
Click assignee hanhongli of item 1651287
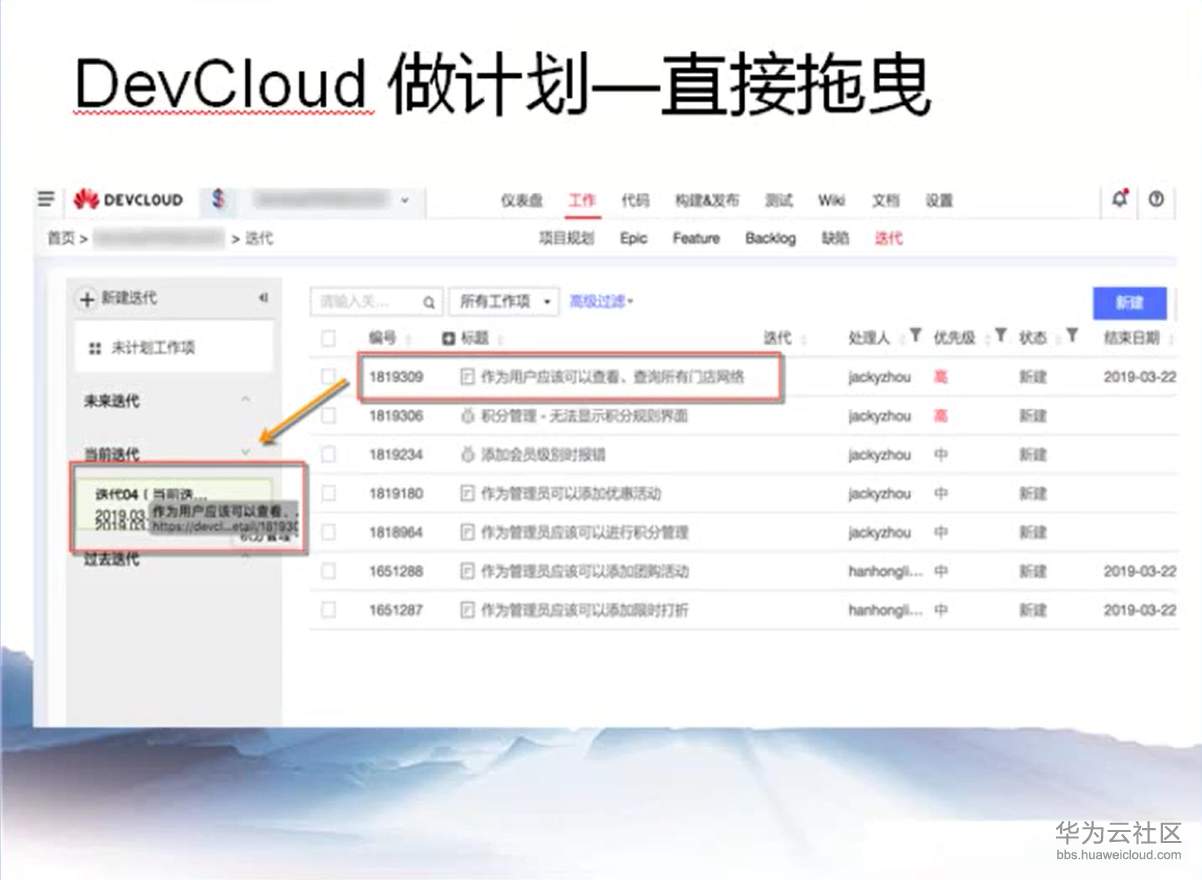(x=886, y=610)
